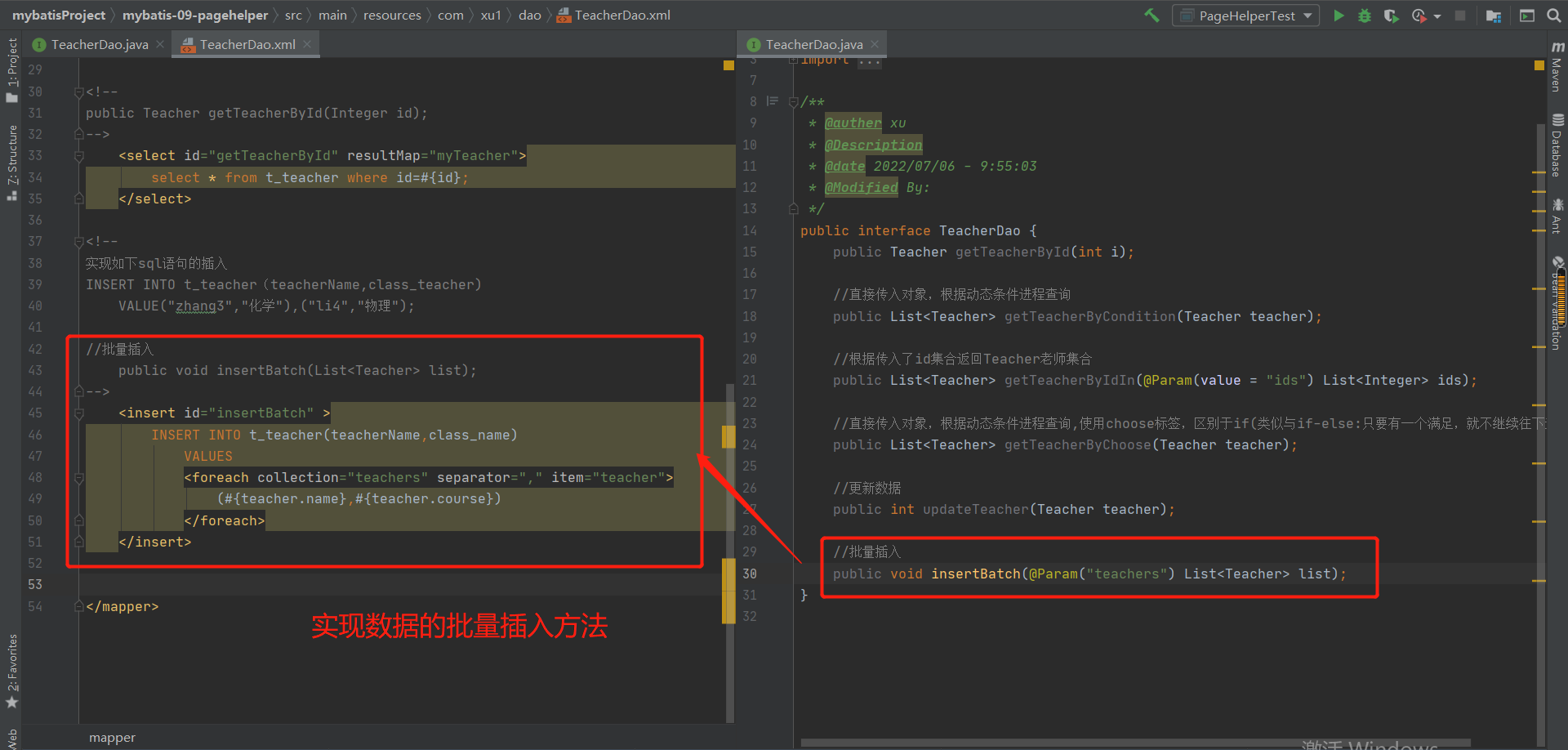
Task: Click resultMap="myTeacher" in the select tag
Action: pos(433,155)
